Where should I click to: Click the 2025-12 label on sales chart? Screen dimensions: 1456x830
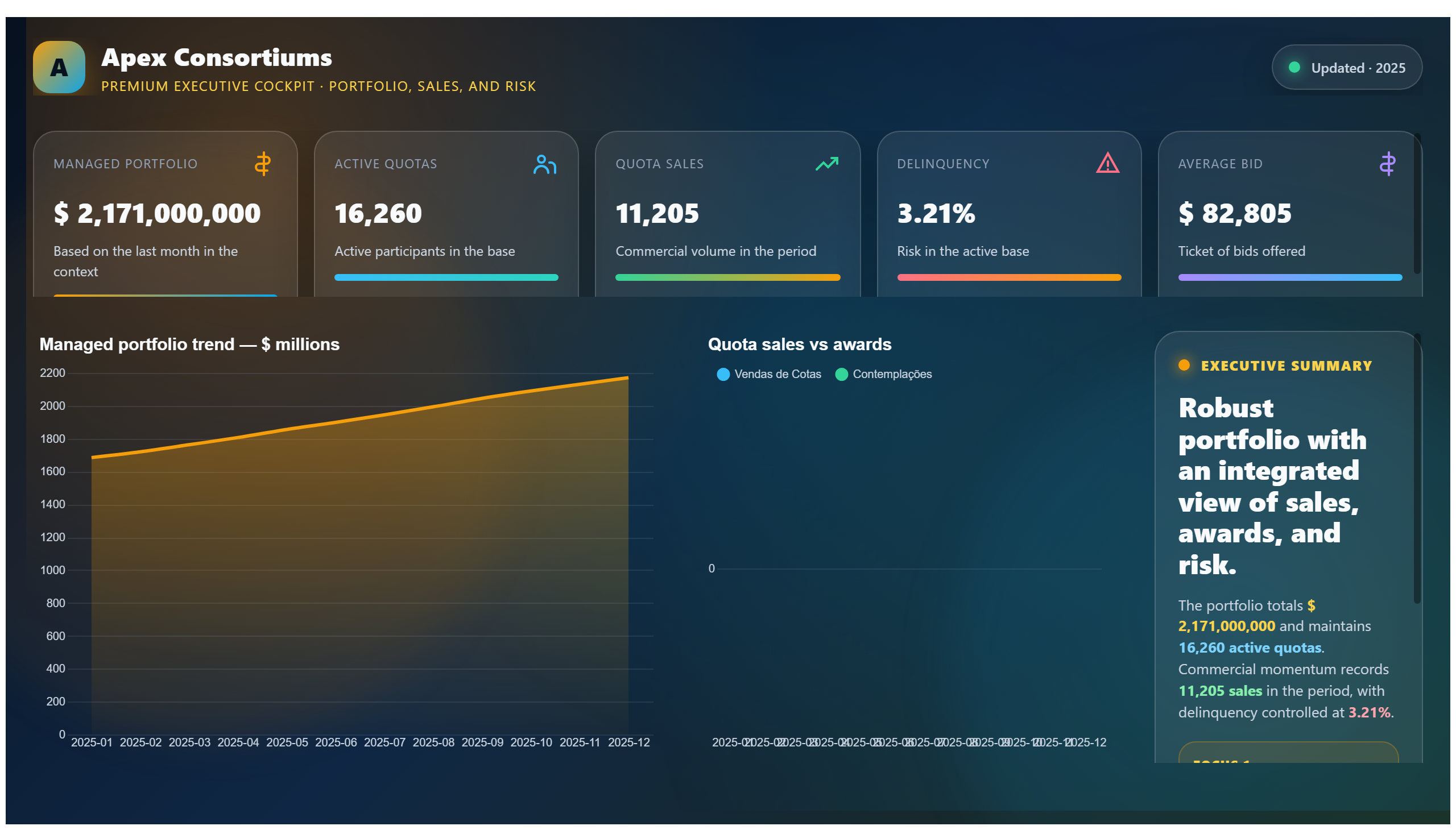point(1085,742)
